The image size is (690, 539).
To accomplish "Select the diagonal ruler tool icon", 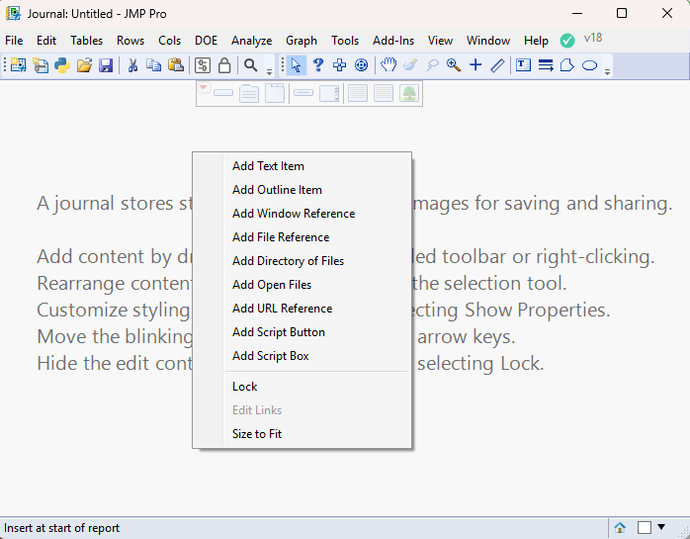I will 497,65.
